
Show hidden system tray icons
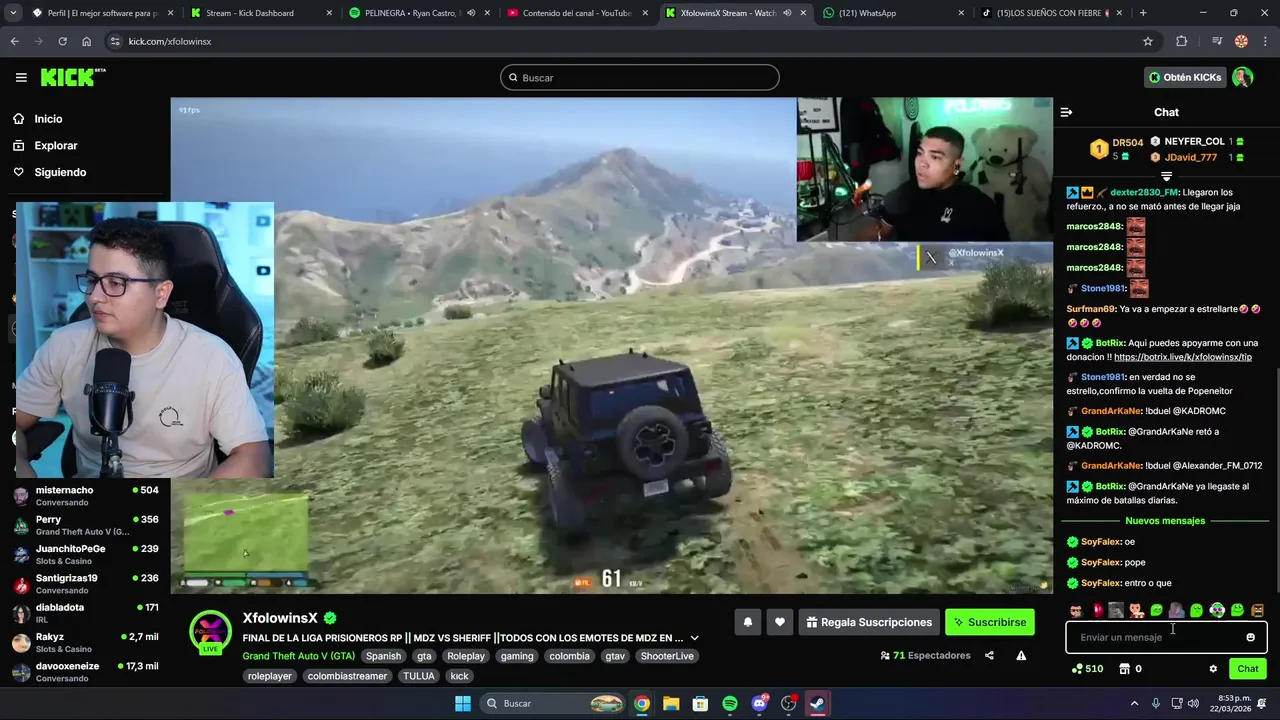[x=1134, y=704]
